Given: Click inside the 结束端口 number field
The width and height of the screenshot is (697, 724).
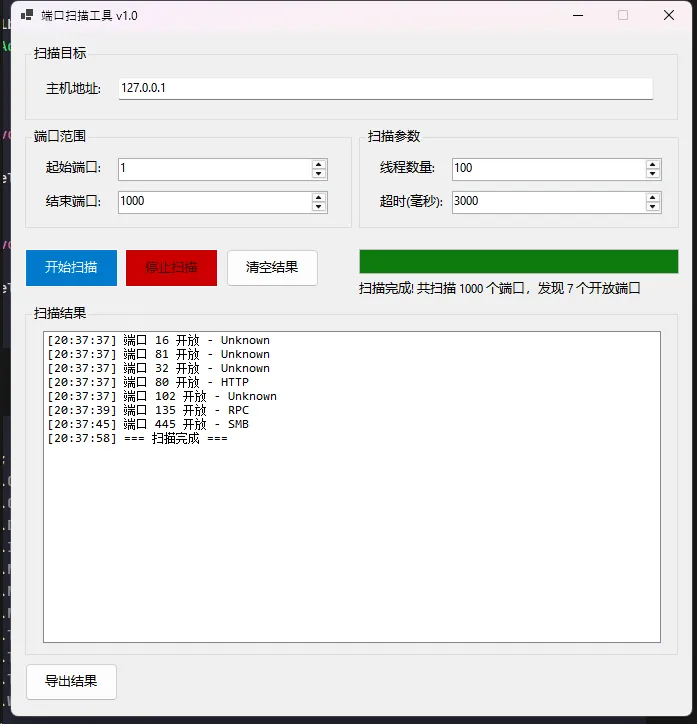Looking at the screenshot, I should point(213,201).
